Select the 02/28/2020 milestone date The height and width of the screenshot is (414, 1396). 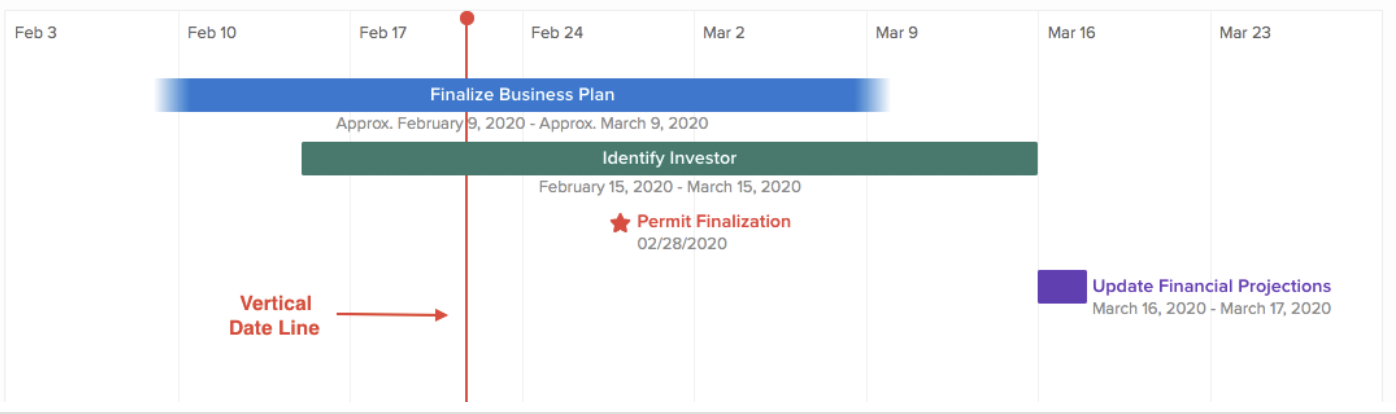[682, 244]
